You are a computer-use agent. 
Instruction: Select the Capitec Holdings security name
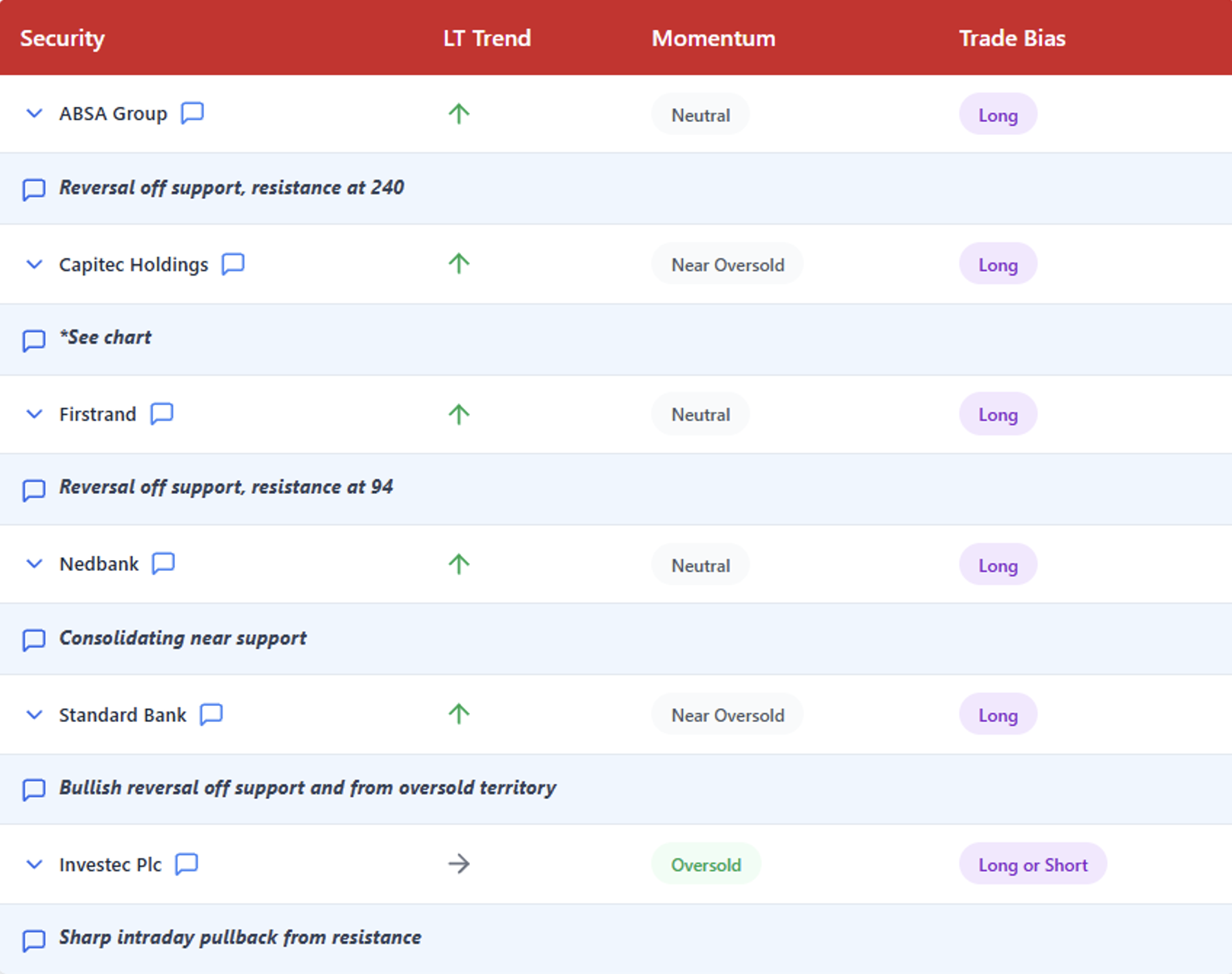[x=134, y=265]
